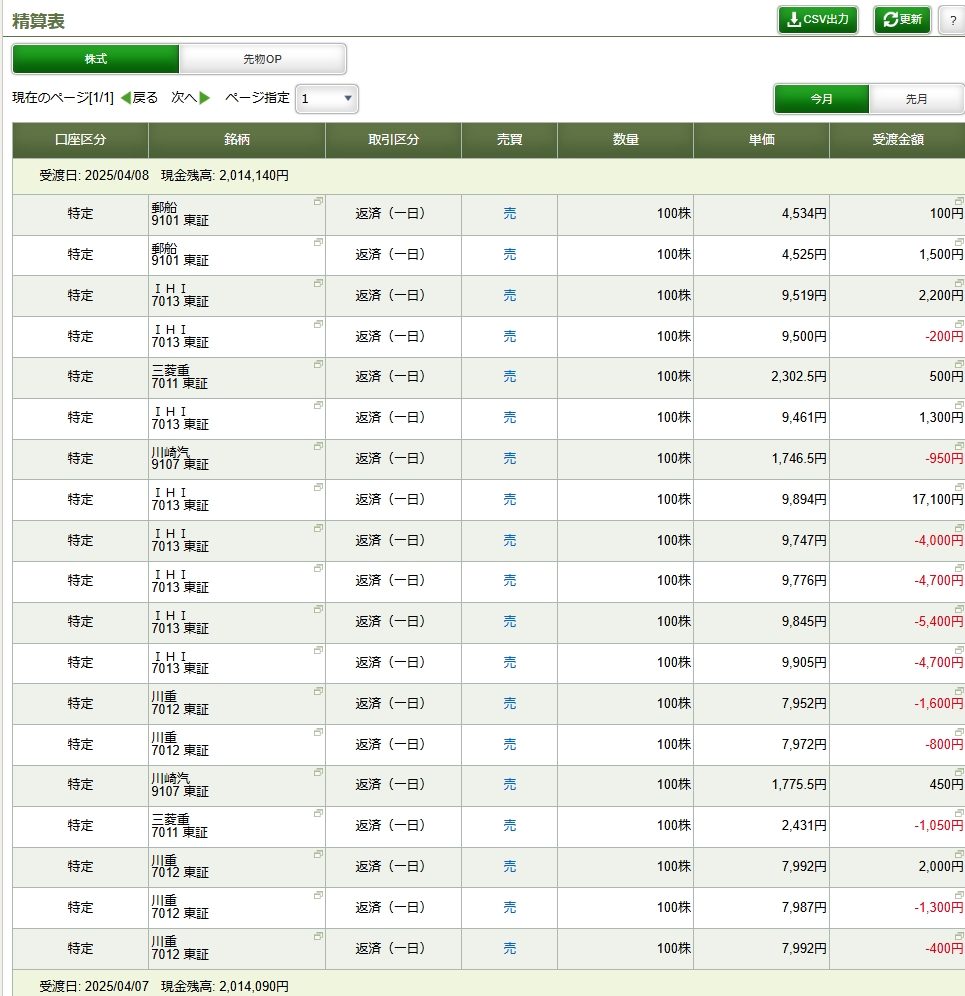Viewport: 965px width, 996px height.
Task: Click the 数量 column header
Action: 626,140
